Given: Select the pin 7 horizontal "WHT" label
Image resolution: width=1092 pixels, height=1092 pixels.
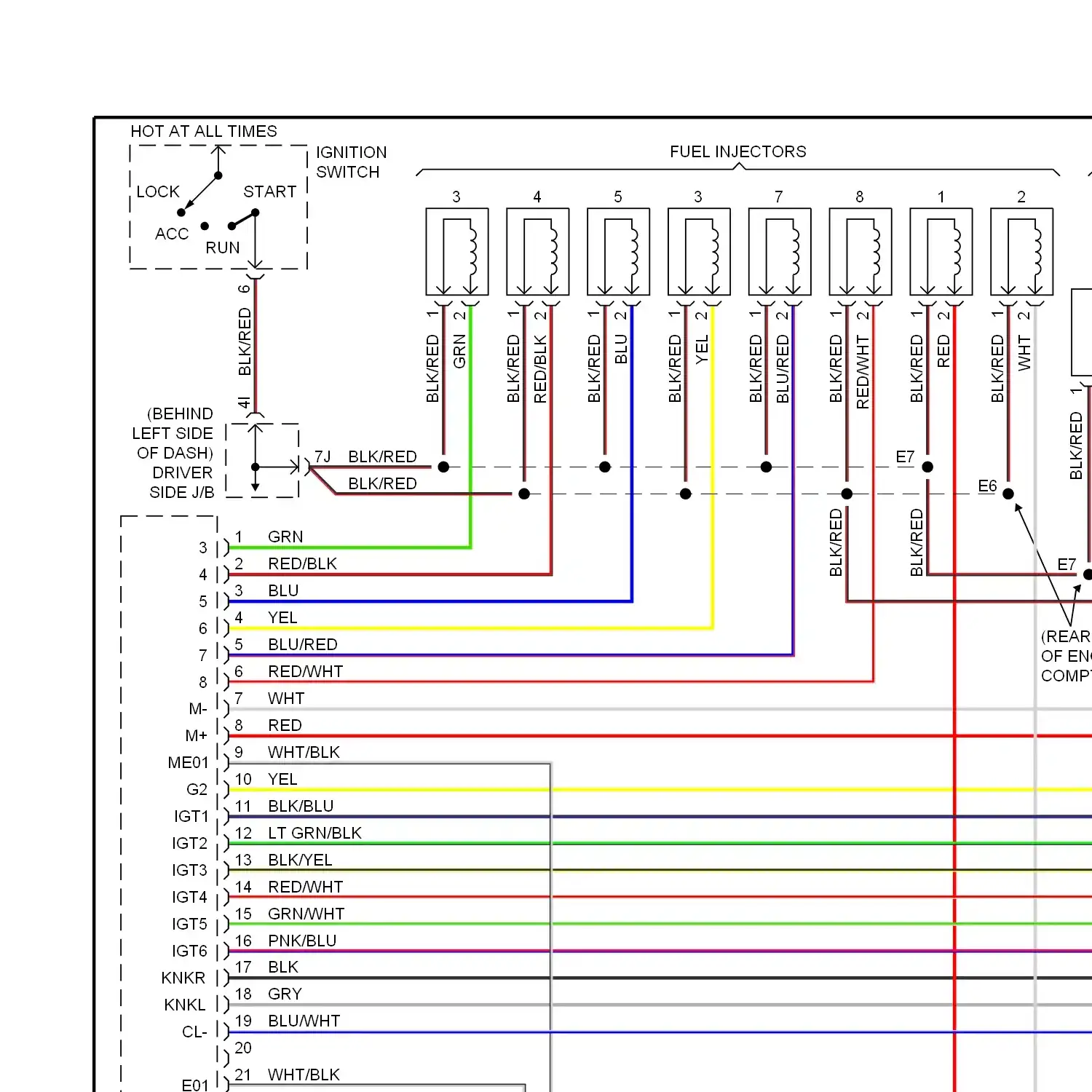Looking at the screenshot, I should 286,698.
